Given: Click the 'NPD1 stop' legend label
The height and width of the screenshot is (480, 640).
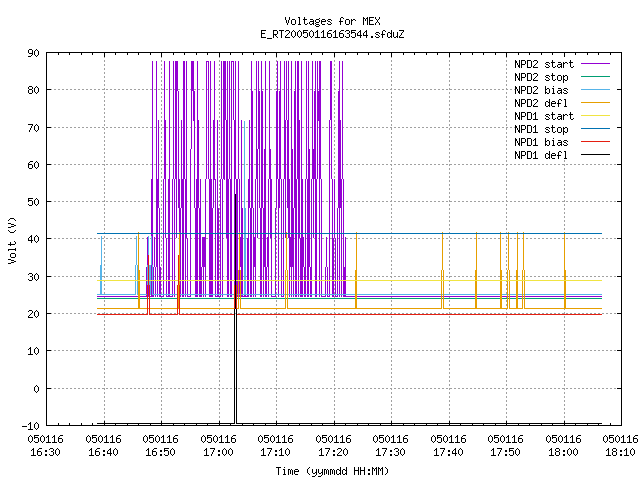Looking at the screenshot, I should click(x=541, y=129).
